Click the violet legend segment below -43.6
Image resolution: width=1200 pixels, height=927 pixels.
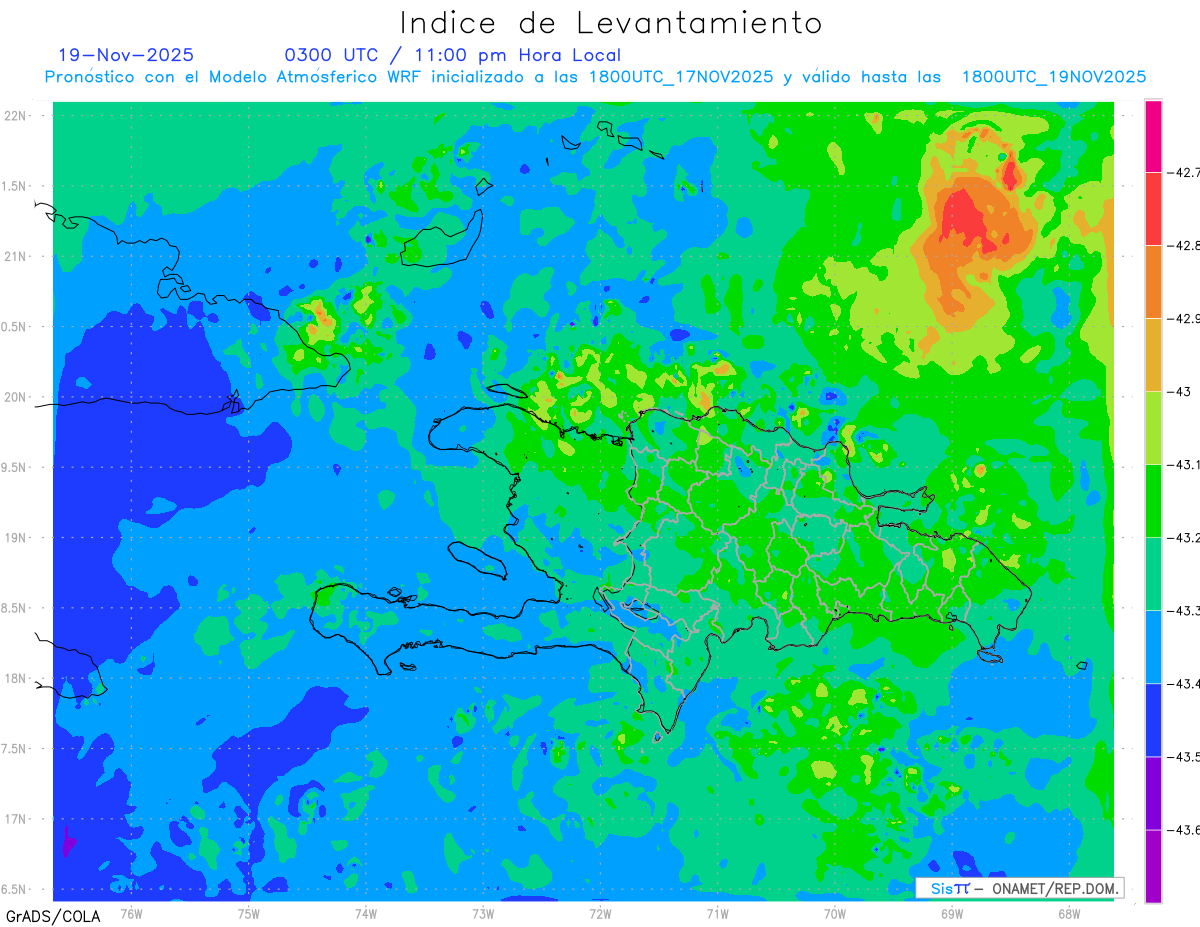pyautogui.click(x=1153, y=866)
